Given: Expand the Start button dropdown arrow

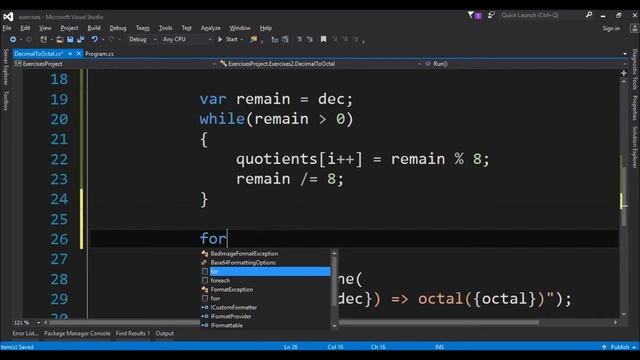Looking at the screenshot, I should tap(242, 40).
